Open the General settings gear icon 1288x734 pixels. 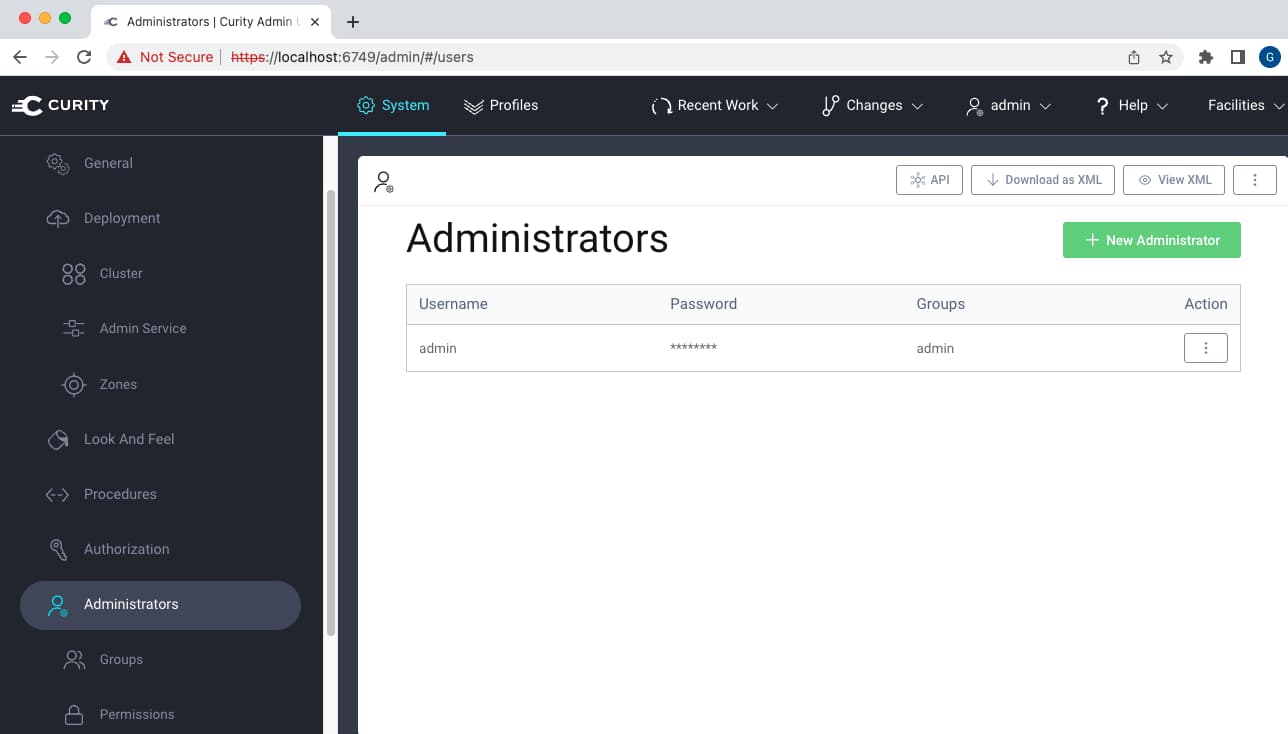[58, 163]
